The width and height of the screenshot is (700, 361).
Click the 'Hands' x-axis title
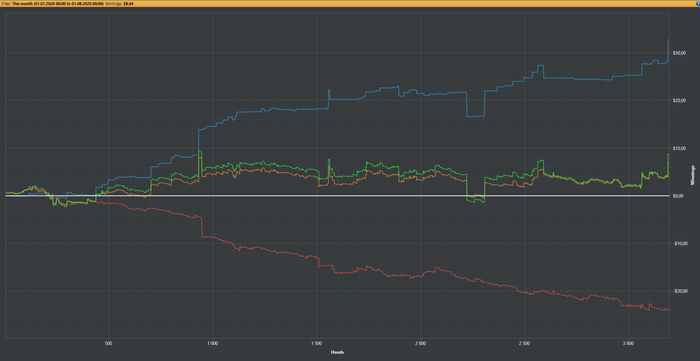point(337,353)
